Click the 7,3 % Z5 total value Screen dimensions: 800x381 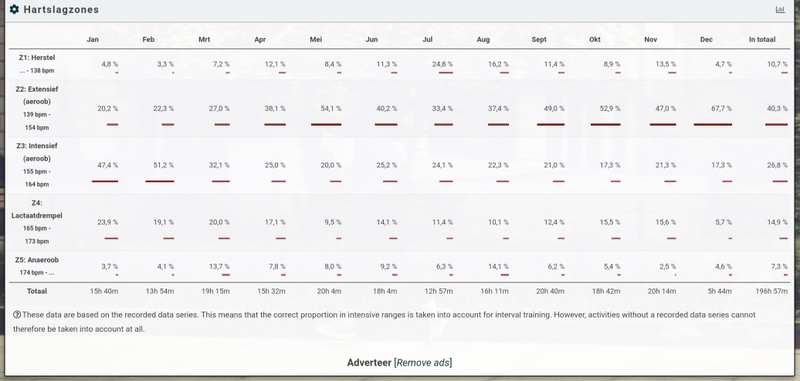point(779,267)
